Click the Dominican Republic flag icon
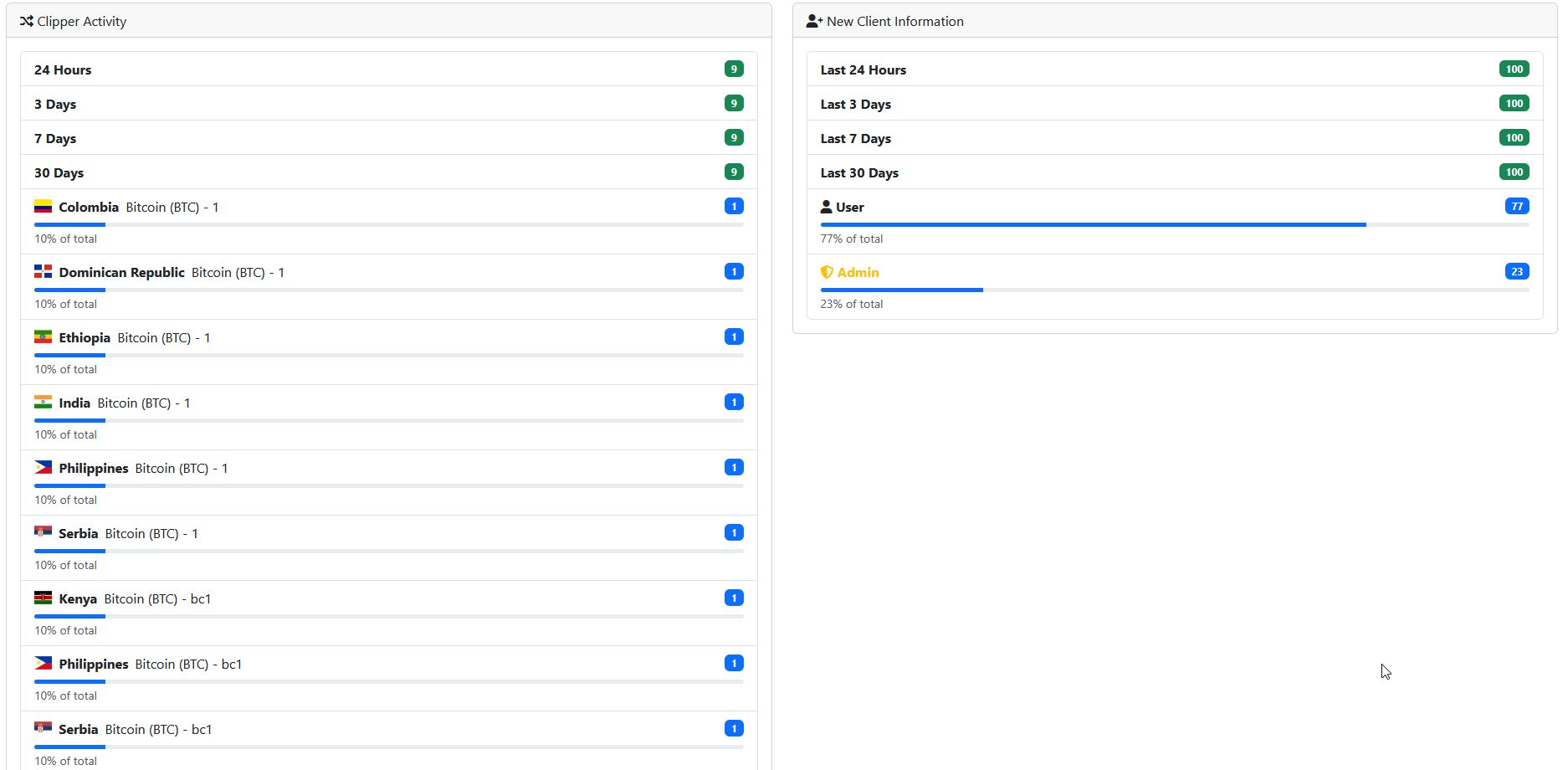 pyautogui.click(x=44, y=272)
